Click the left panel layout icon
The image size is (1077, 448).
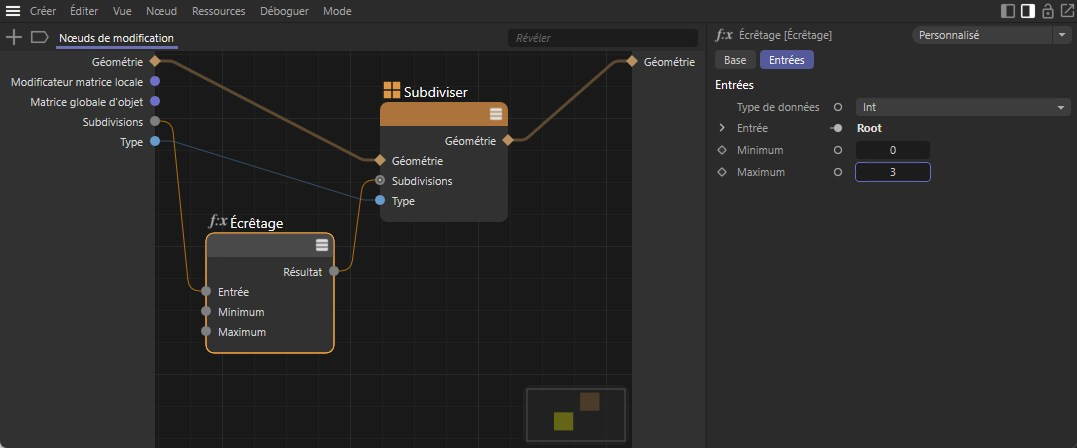(1008, 11)
